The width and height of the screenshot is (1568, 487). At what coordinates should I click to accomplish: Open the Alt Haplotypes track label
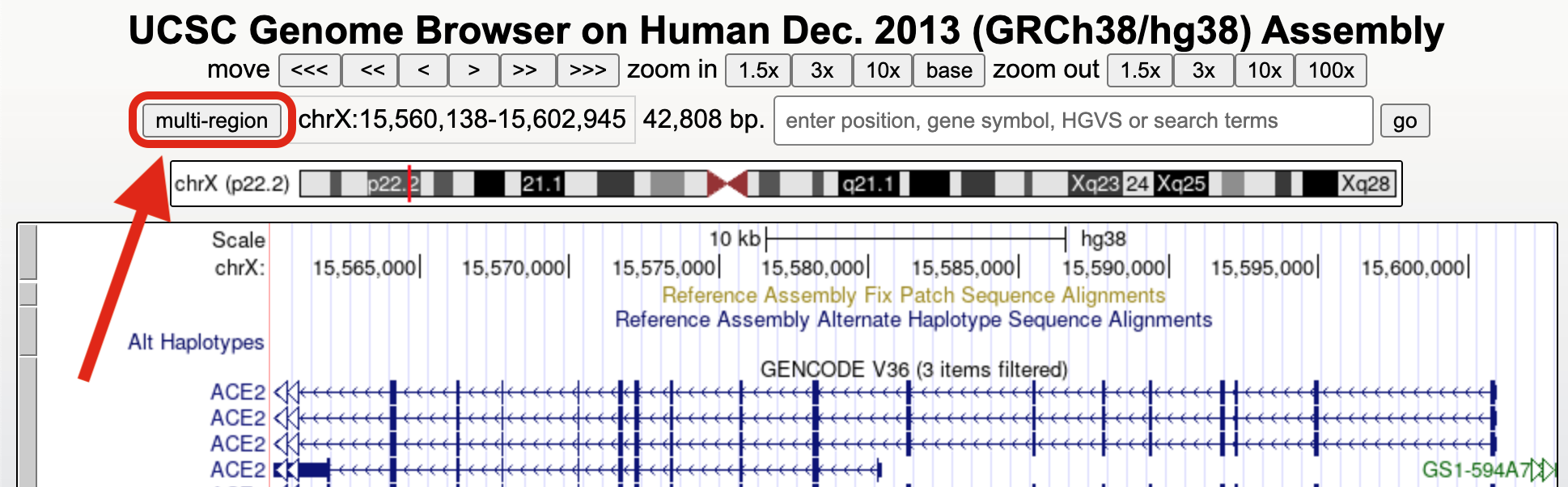click(x=196, y=342)
